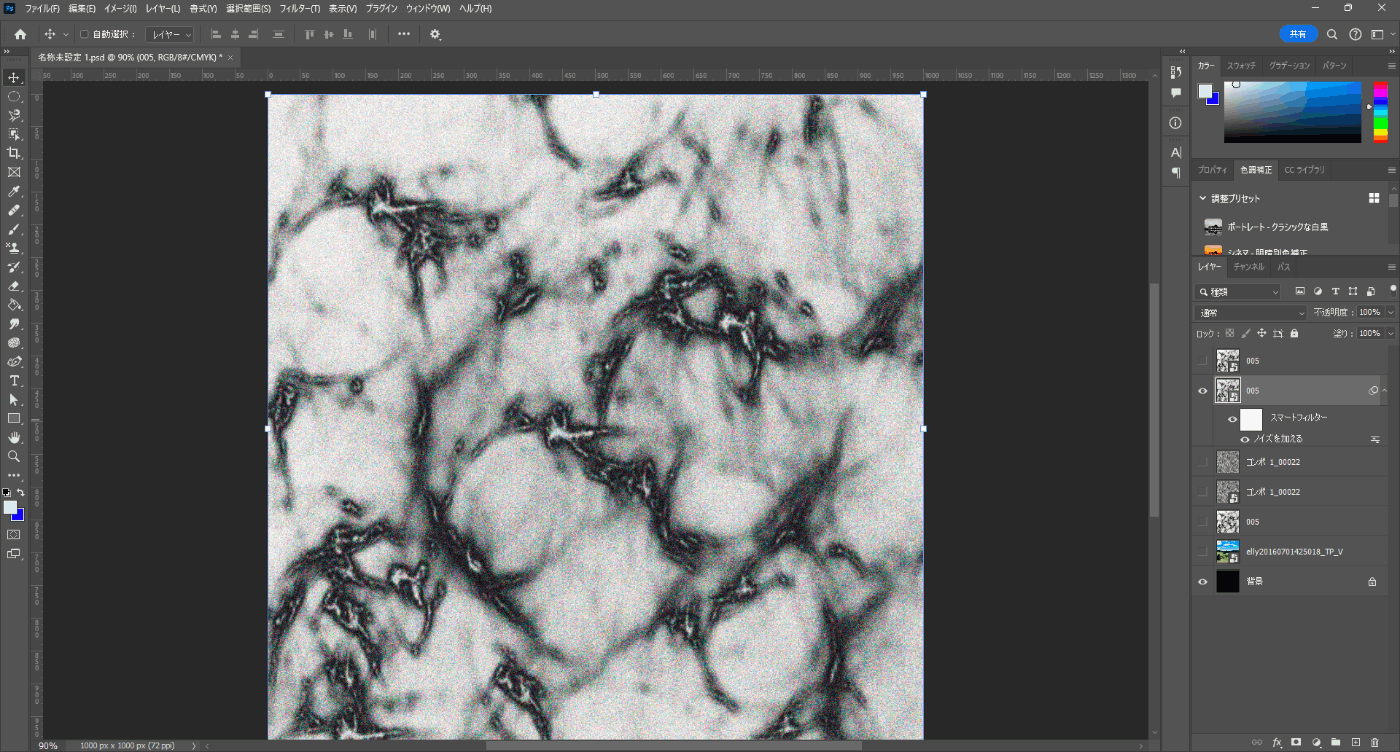Image resolution: width=1400 pixels, height=752 pixels.
Task: Switch to the チャンネル tab
Action: pos(1248,267)
